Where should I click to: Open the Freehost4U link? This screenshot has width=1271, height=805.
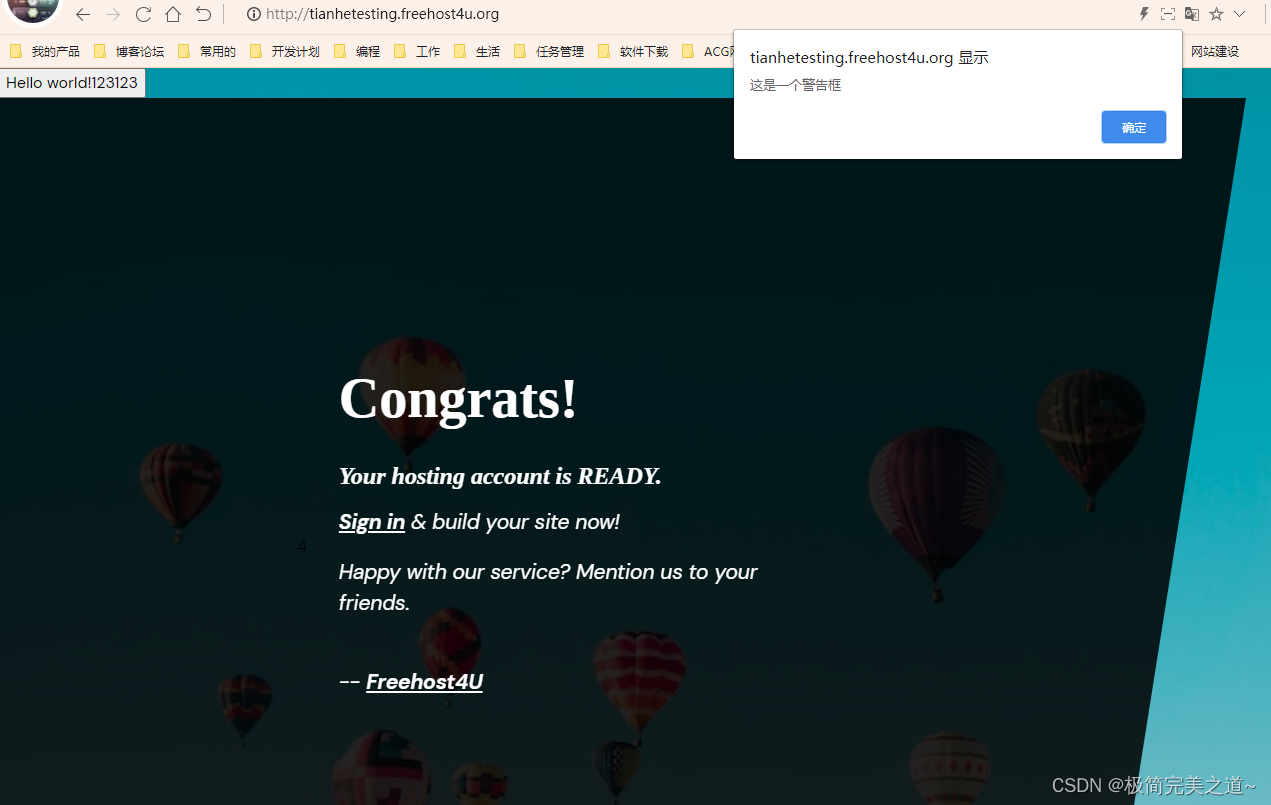click(424, 682)
